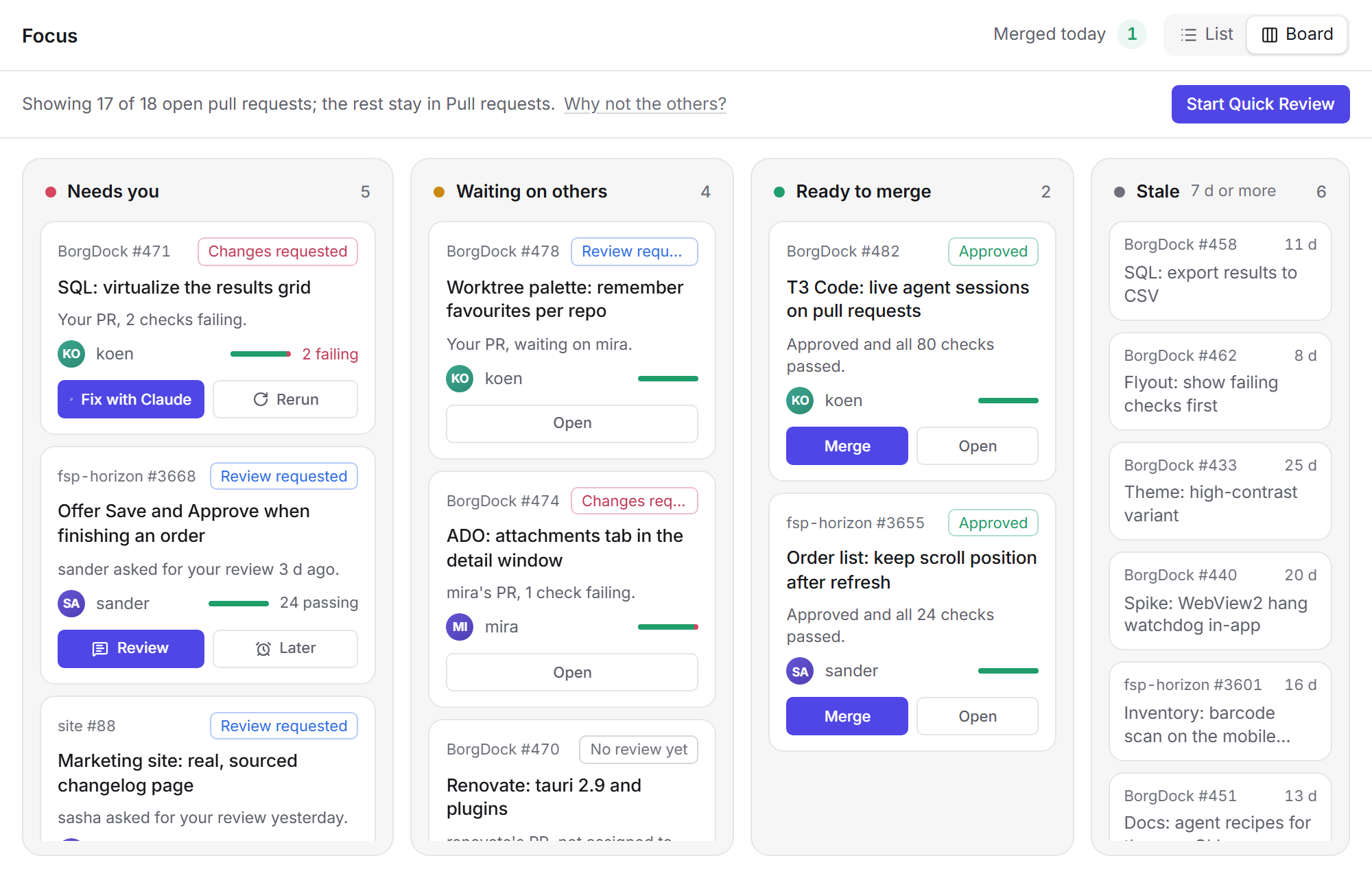1372x878 pixels.
Task: Click sander's avatar on fsp-horizon #3655
Action: (x=800, y=671)
